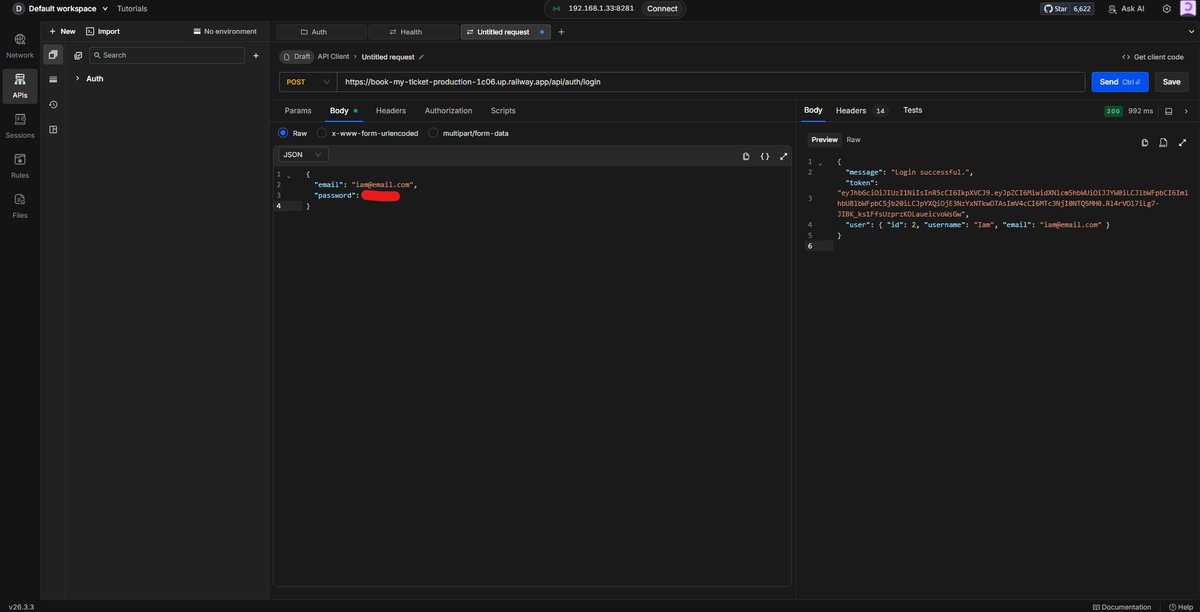
Task: Choose x-www-form-urlencoded body type
Action: pyautogui.click(x=368, y=133)
